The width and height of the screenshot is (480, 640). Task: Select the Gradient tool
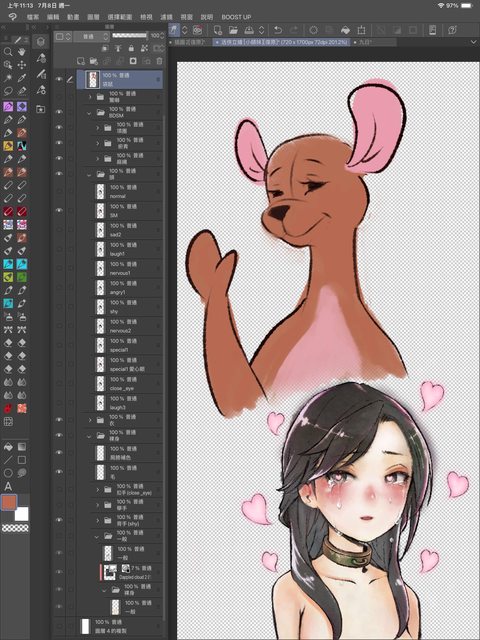[x=22, y=447]
